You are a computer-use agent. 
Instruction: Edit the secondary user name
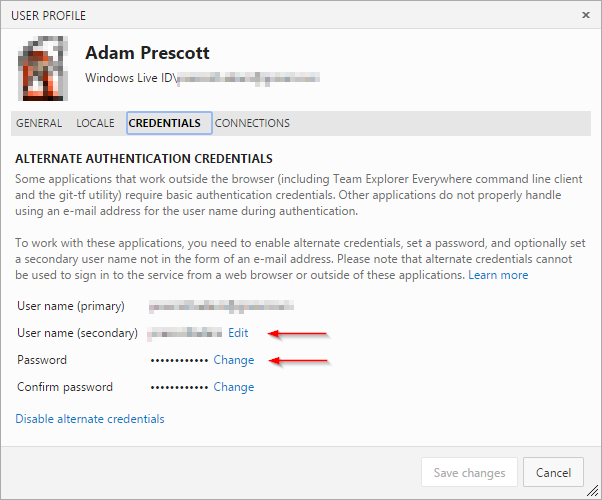pyautogui.click(x=238, y=333)
